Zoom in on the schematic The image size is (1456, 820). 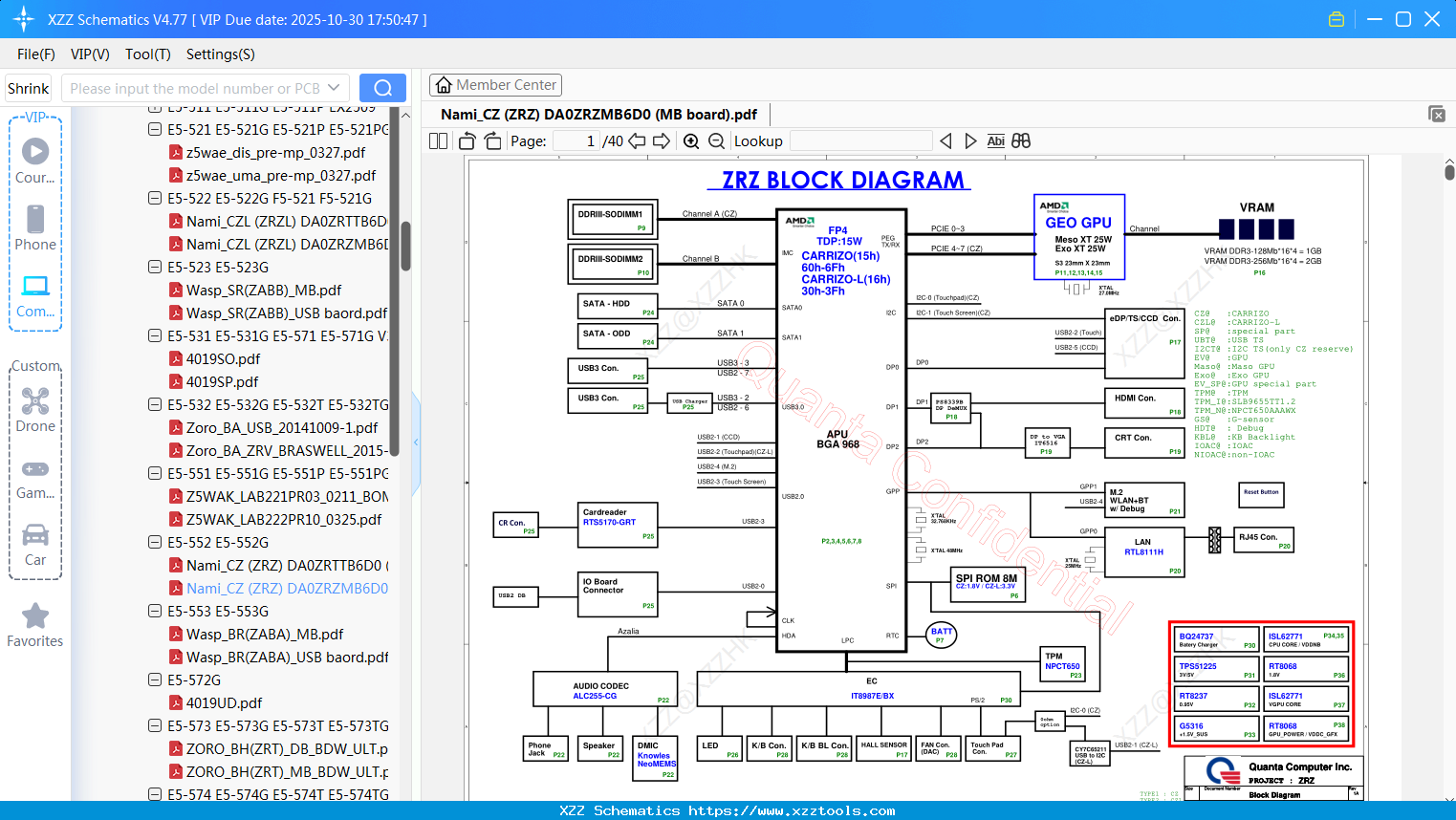(x=691, y=141)
